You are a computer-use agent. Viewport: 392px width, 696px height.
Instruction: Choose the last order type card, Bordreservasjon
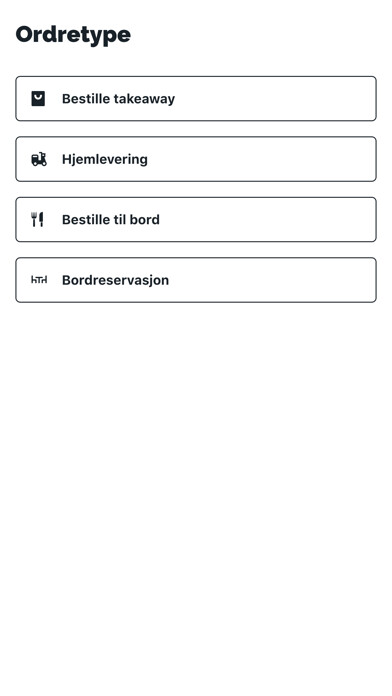pos(196,280)
